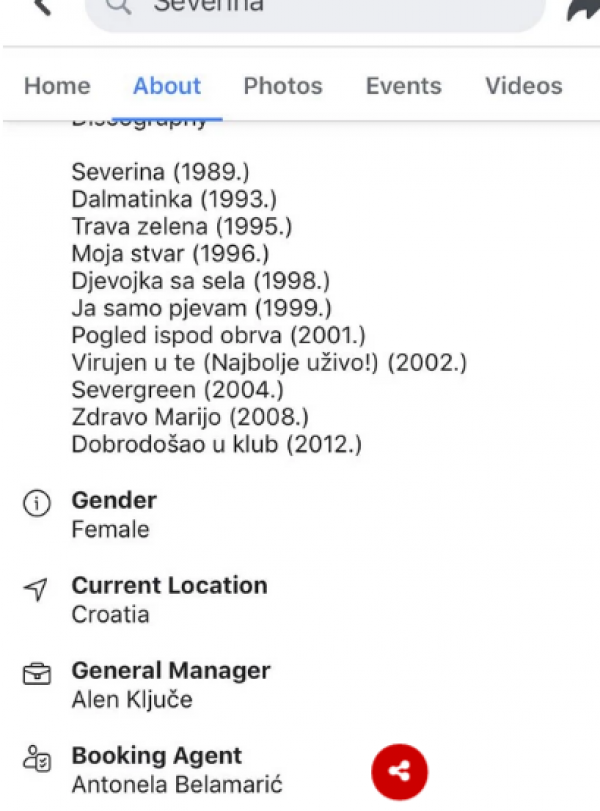Image resolution: width=600 pixels, height=811 pixels.
Task: Switch to the Photos tab
Action: point(283,86)
